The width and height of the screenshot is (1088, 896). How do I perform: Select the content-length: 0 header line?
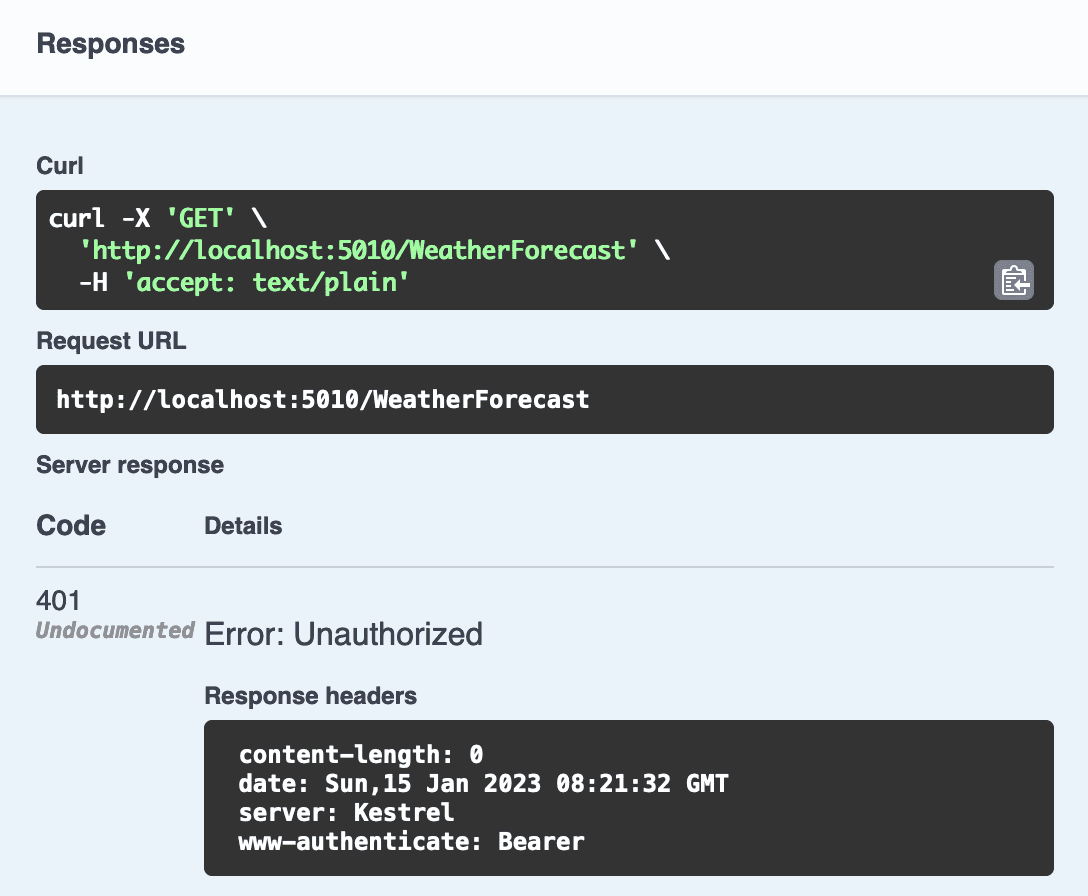(x=361, y=754)
